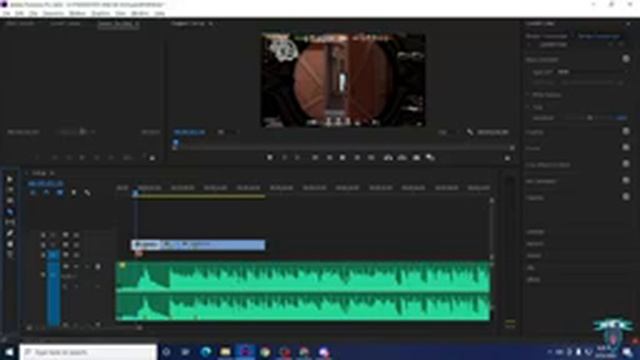Click Mark Out in Program monitor
The width and height of the screenshot is (640, 360).
pos(298,158)
